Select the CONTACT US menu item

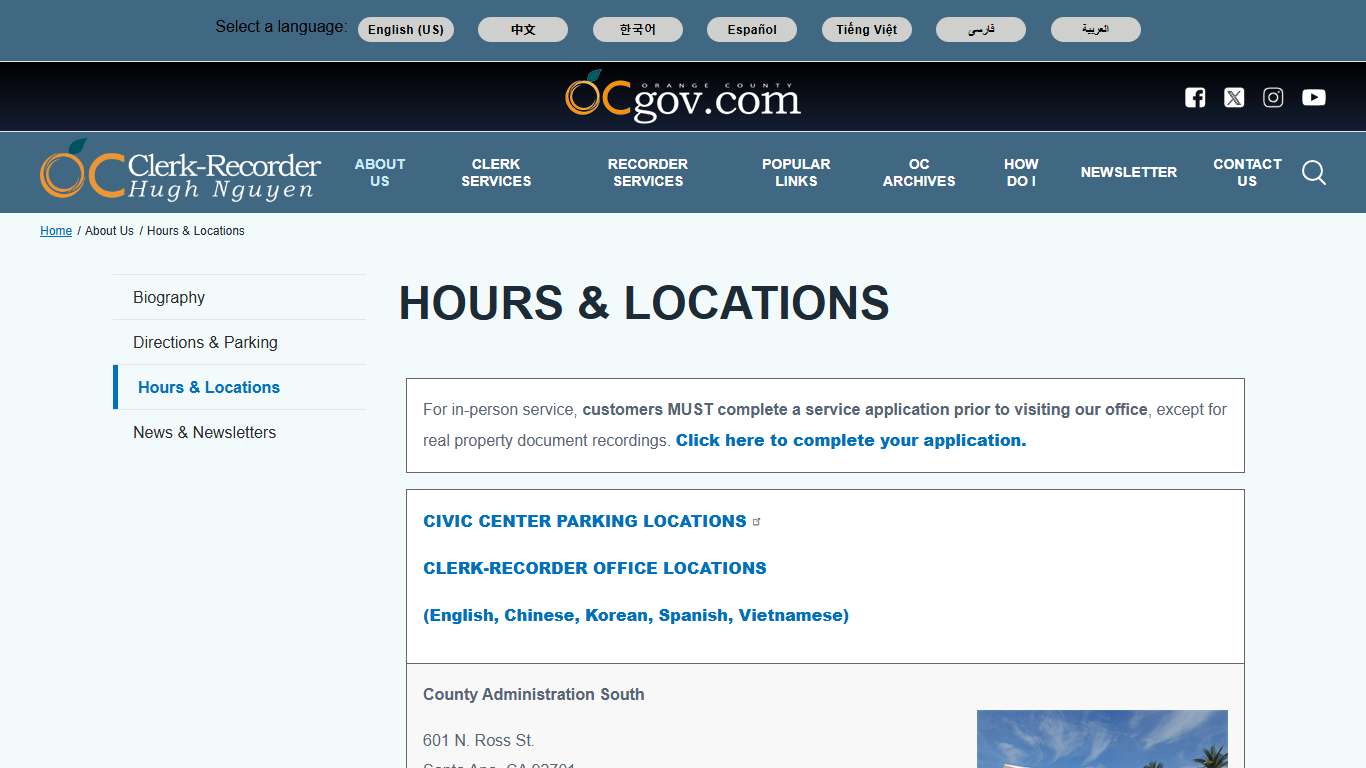pyautogui.click(x=1247, y=172)
